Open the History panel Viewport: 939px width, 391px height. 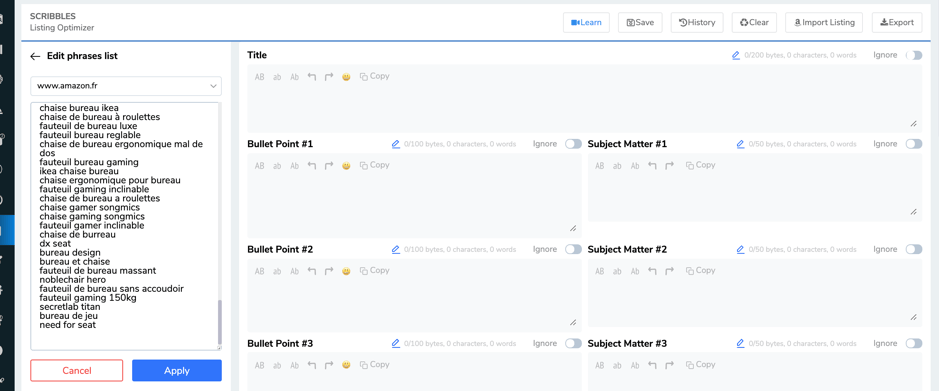coord(697,23)
